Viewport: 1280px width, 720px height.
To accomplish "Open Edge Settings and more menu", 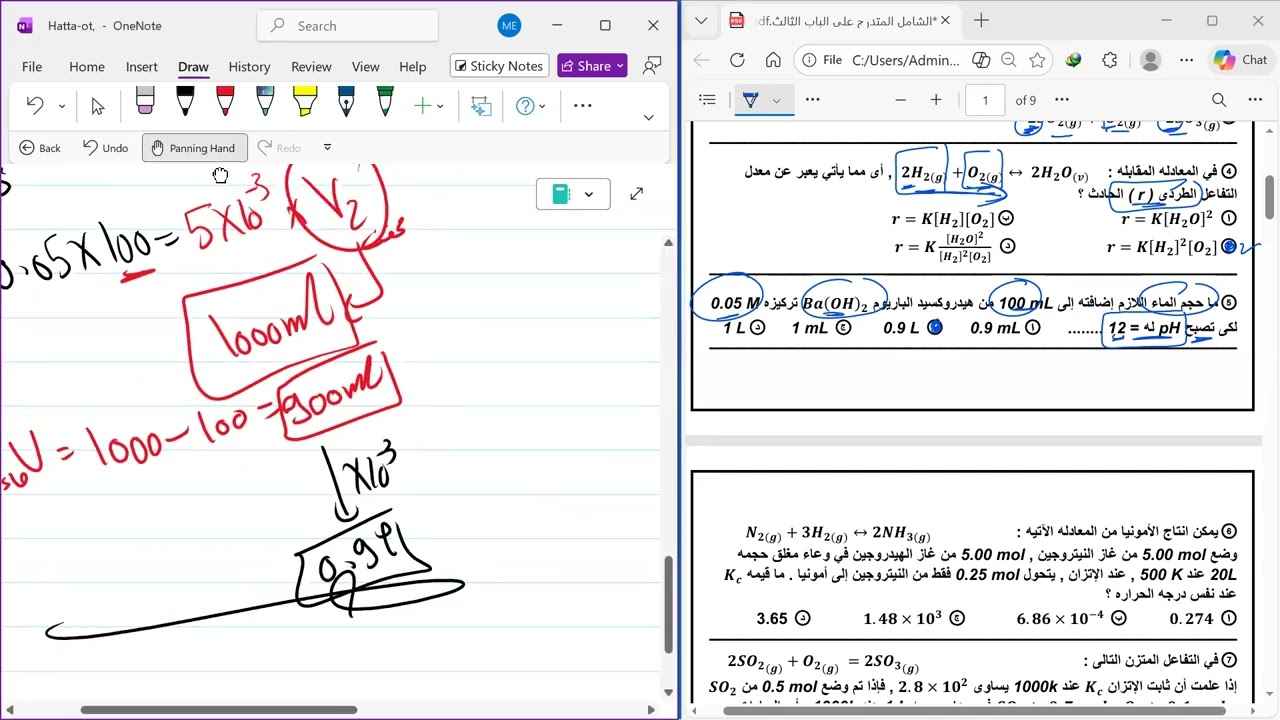I will (x=1187, y=60).
